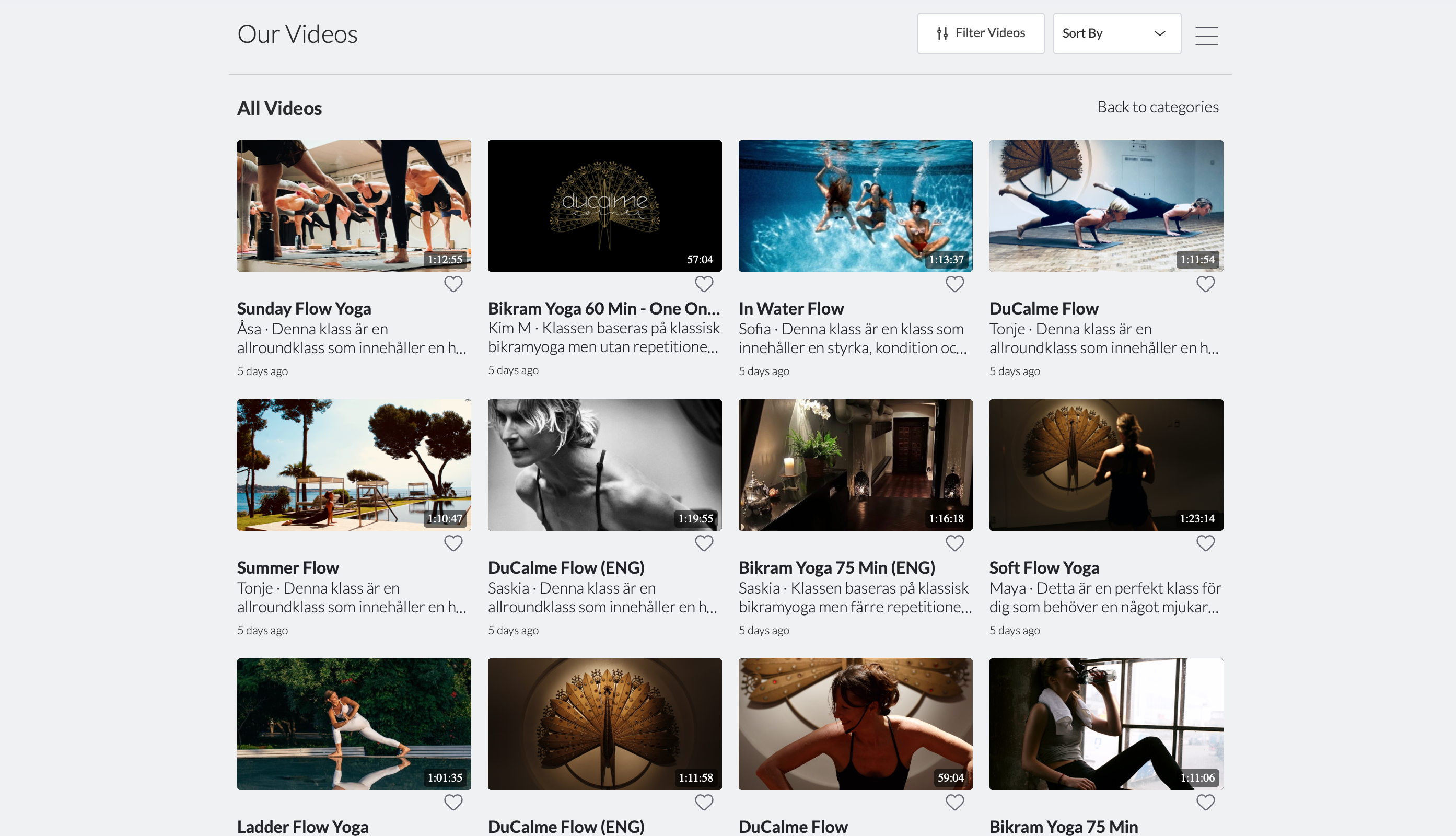Tap the heart for Saskia's DuCalme Flow (ENG)
The height and width of the screenshot is (836, 1456).
tap(704, 542)
